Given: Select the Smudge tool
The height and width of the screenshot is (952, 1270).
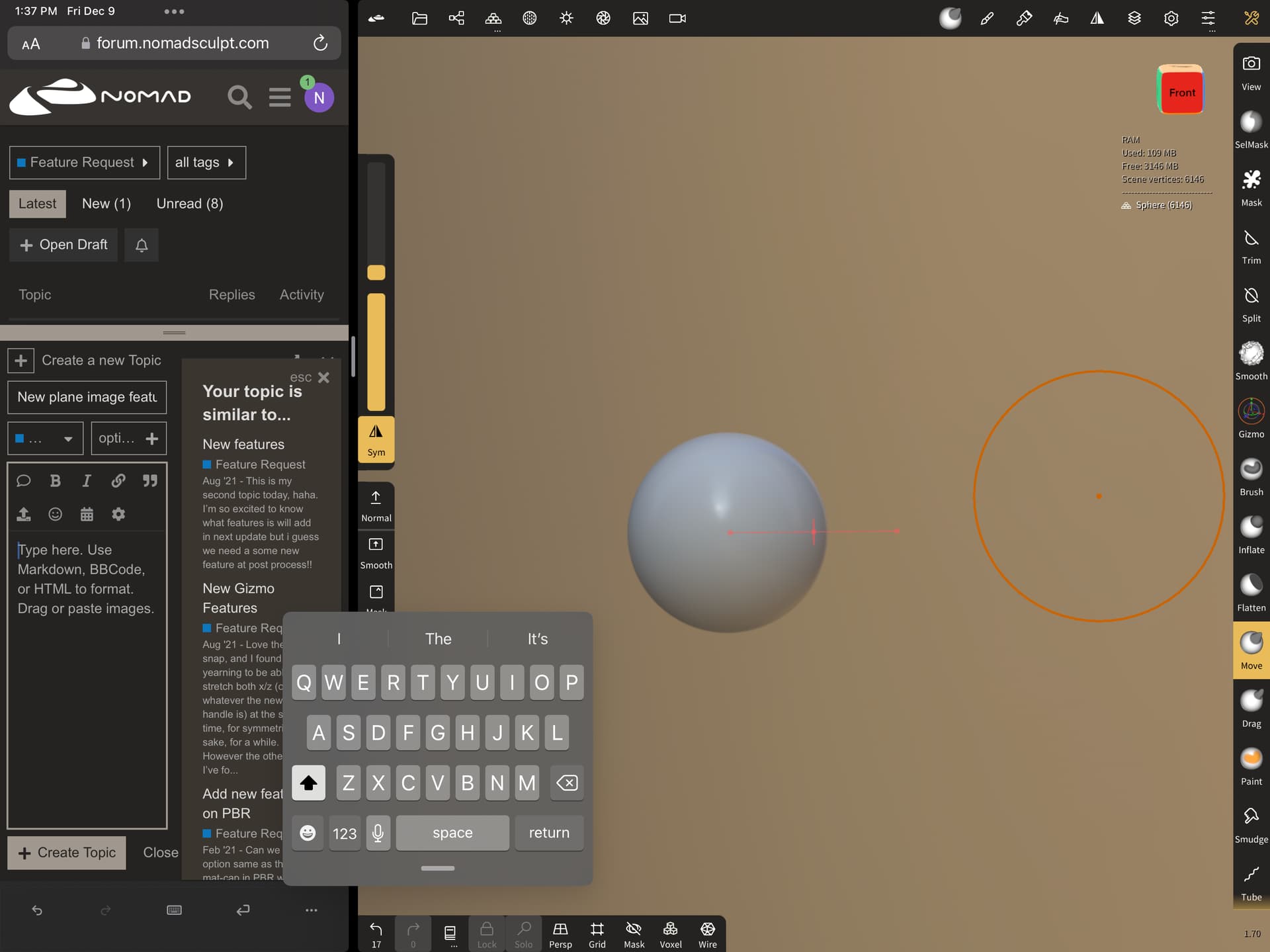Looking at the screenshot, I should point(1250,824).
